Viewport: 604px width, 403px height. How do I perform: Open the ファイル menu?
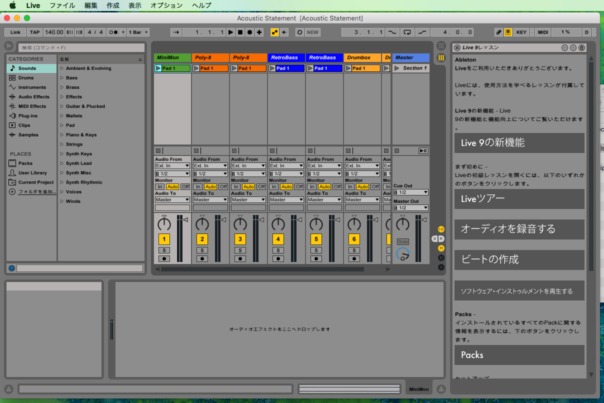click(62, 5)
